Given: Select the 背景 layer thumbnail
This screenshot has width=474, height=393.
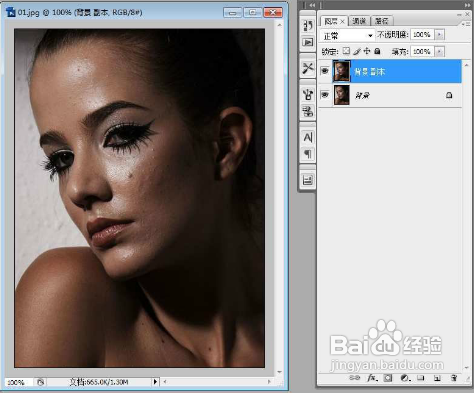Looking at the screenshot, I should pos(342,95).
